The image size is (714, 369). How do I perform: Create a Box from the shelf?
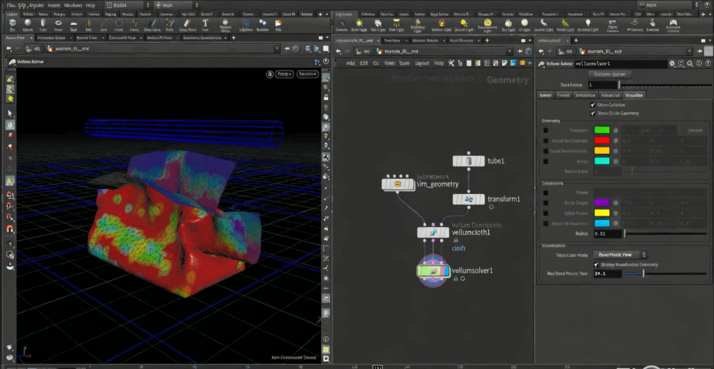click(x=13, y=25)
